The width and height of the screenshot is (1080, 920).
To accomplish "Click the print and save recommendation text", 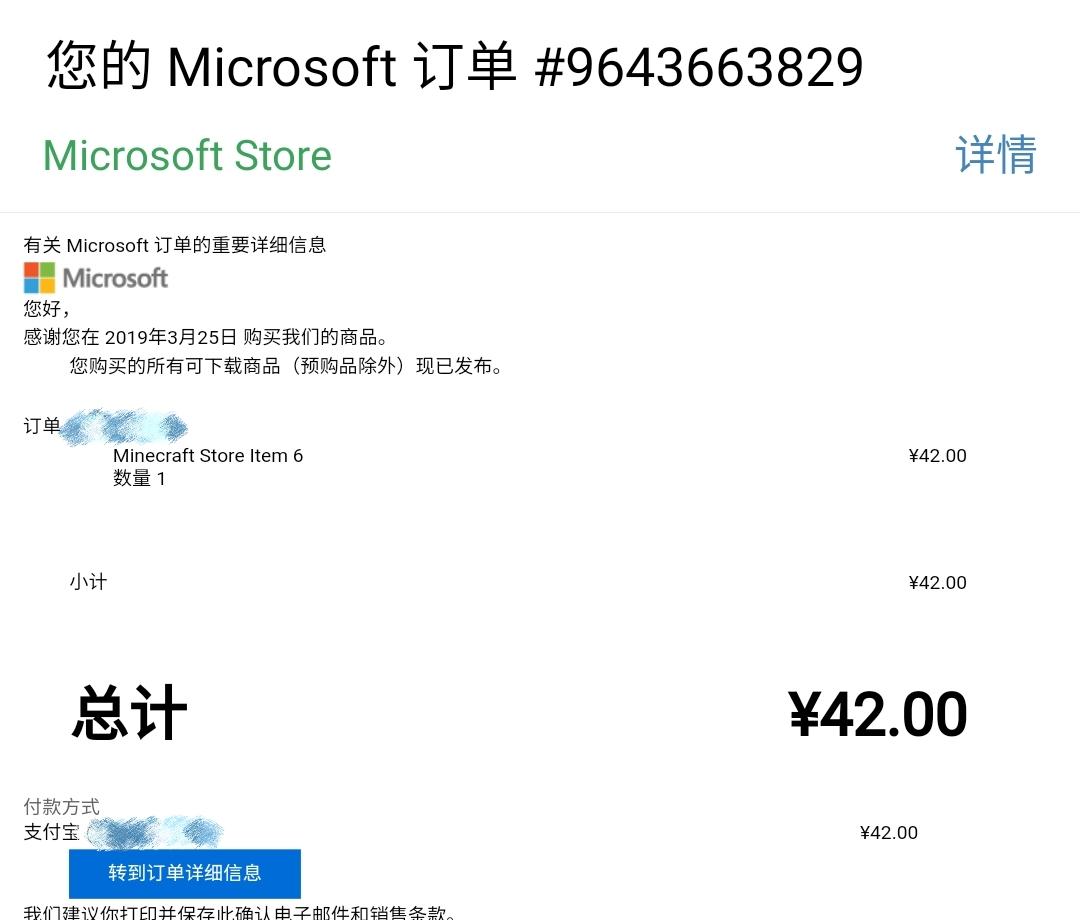I will [x=240, y=912].
